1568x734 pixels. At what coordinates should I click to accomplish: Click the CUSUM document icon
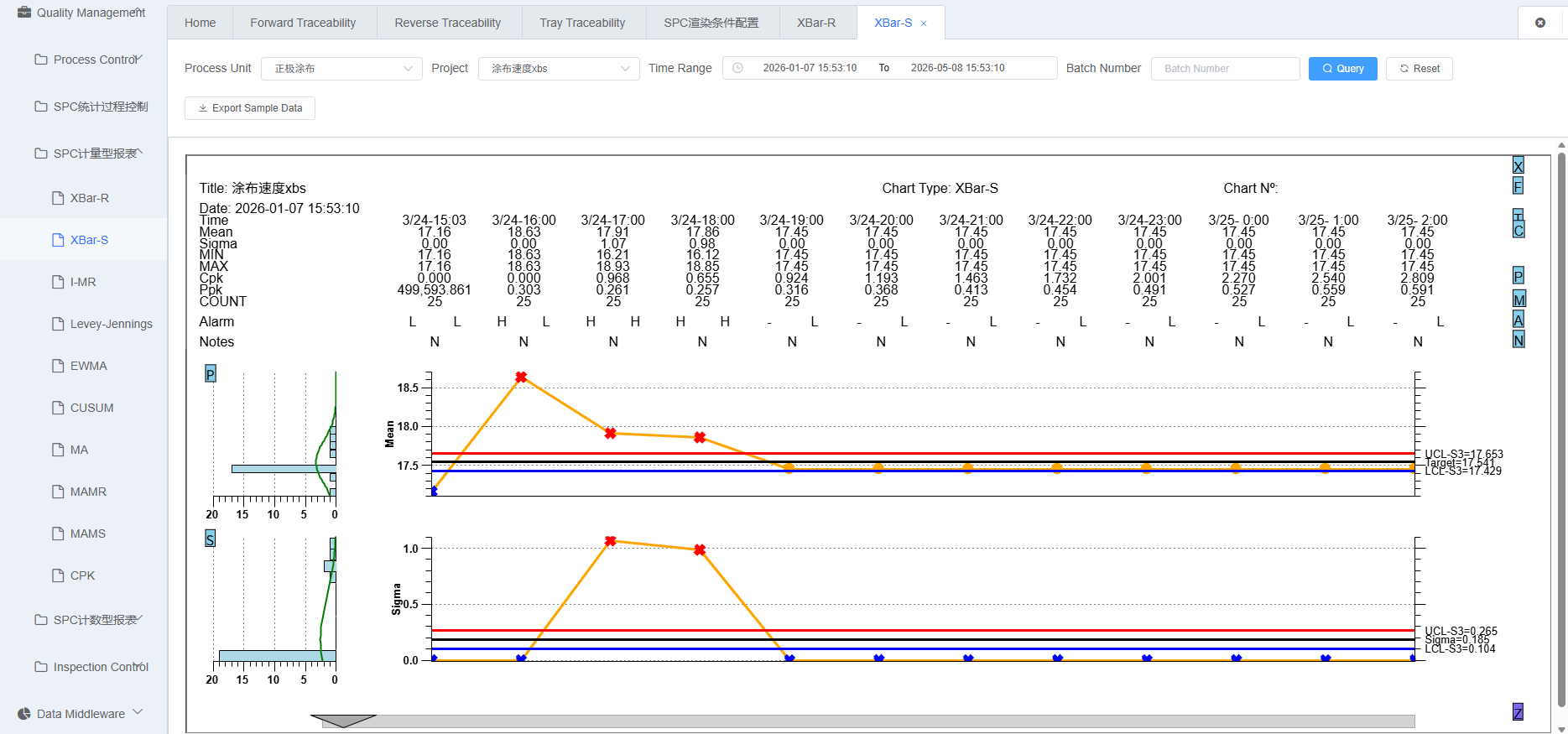[x=58, y=408]
